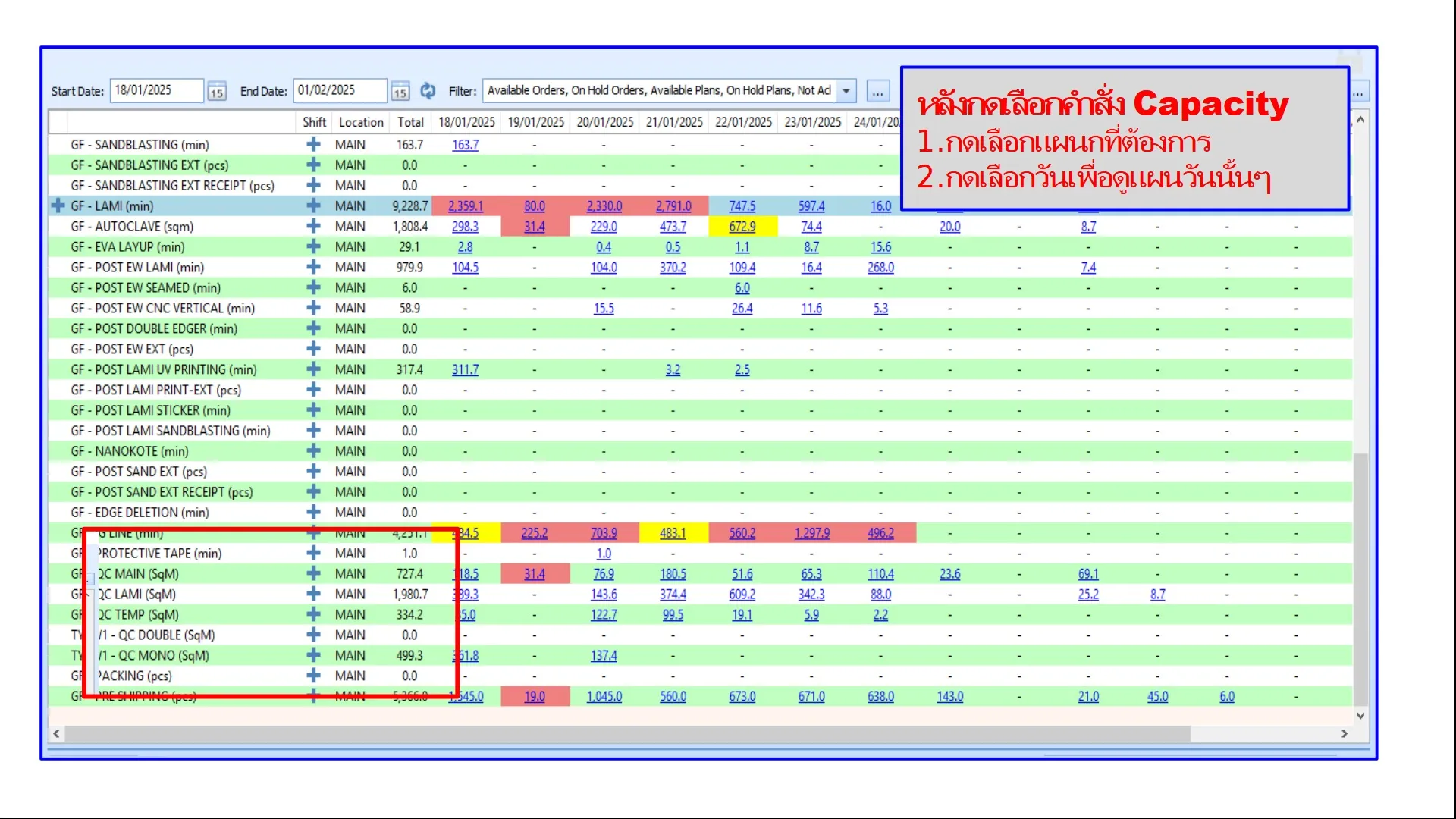The width and height of the screenshot is (1456, 819).
Task: Click plus icon on GF - POST EW EXT row
Action: pyautogui.click(x=313, y=349)
